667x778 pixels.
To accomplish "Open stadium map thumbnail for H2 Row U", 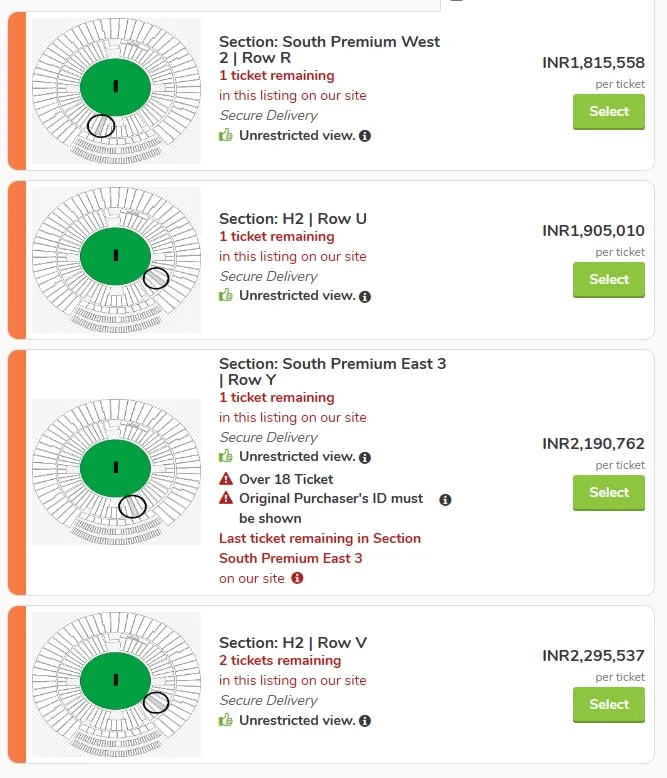I will click(x=117, y=260).
